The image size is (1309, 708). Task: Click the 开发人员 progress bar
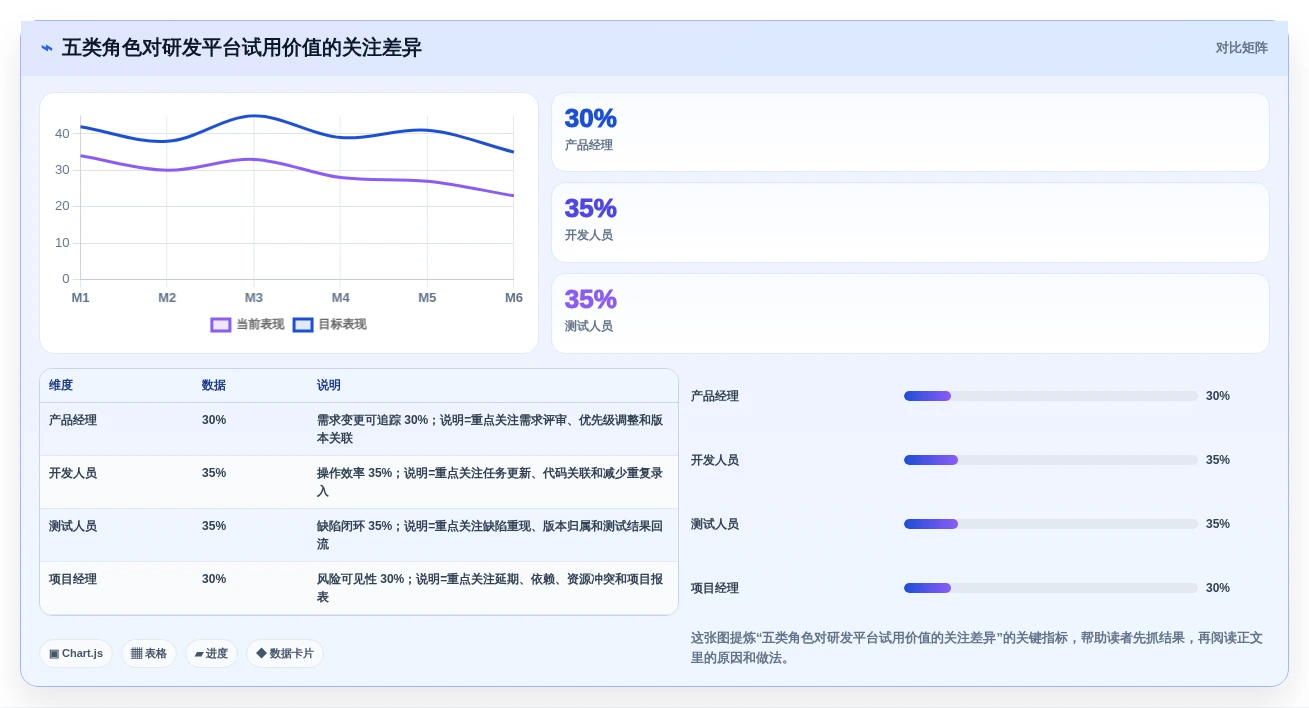1051,460
